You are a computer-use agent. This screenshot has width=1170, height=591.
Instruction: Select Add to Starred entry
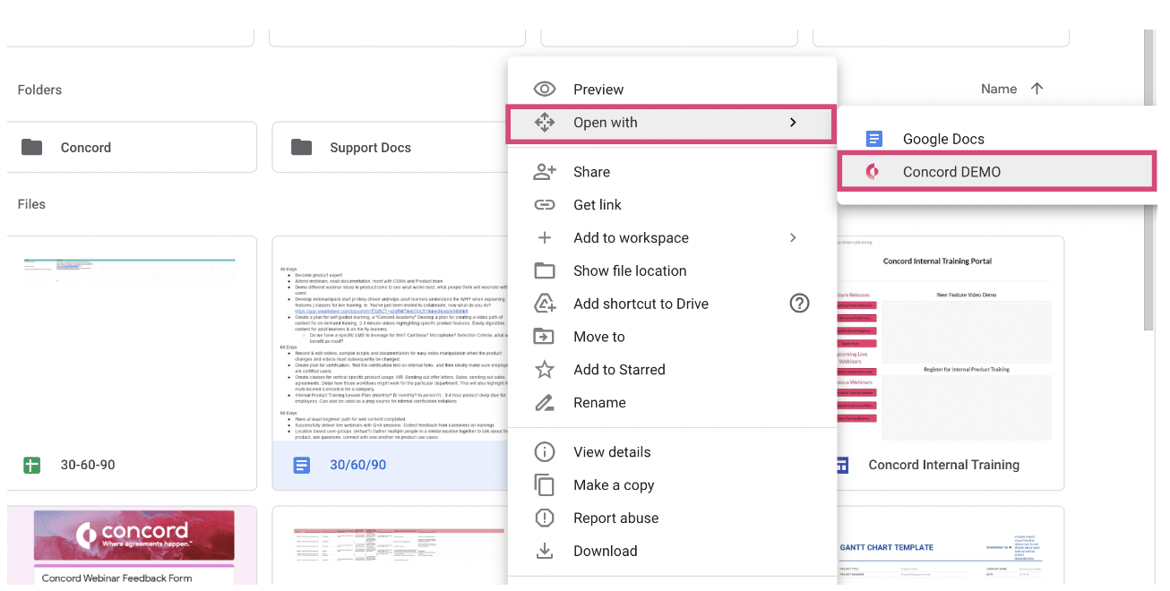point(672,369)
